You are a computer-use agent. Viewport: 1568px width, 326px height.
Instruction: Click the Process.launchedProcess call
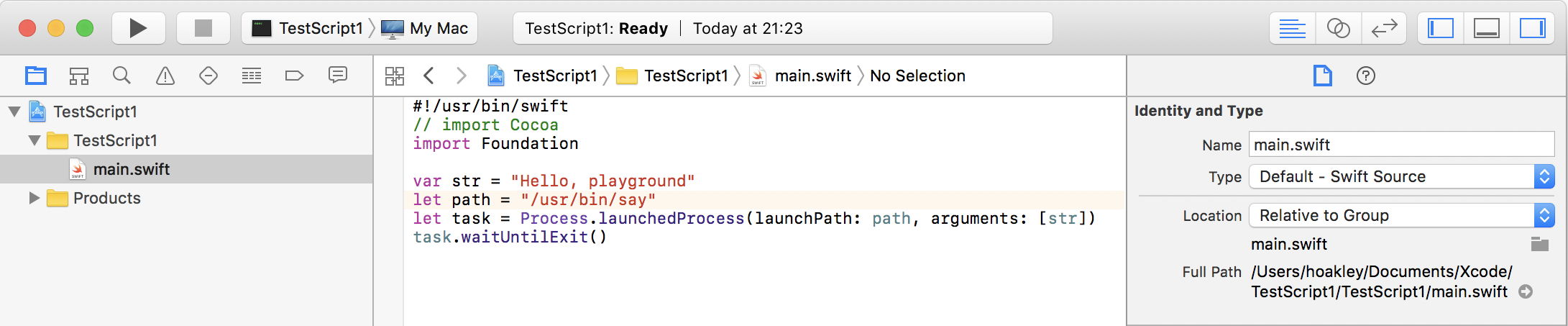[x=632, y=218]
